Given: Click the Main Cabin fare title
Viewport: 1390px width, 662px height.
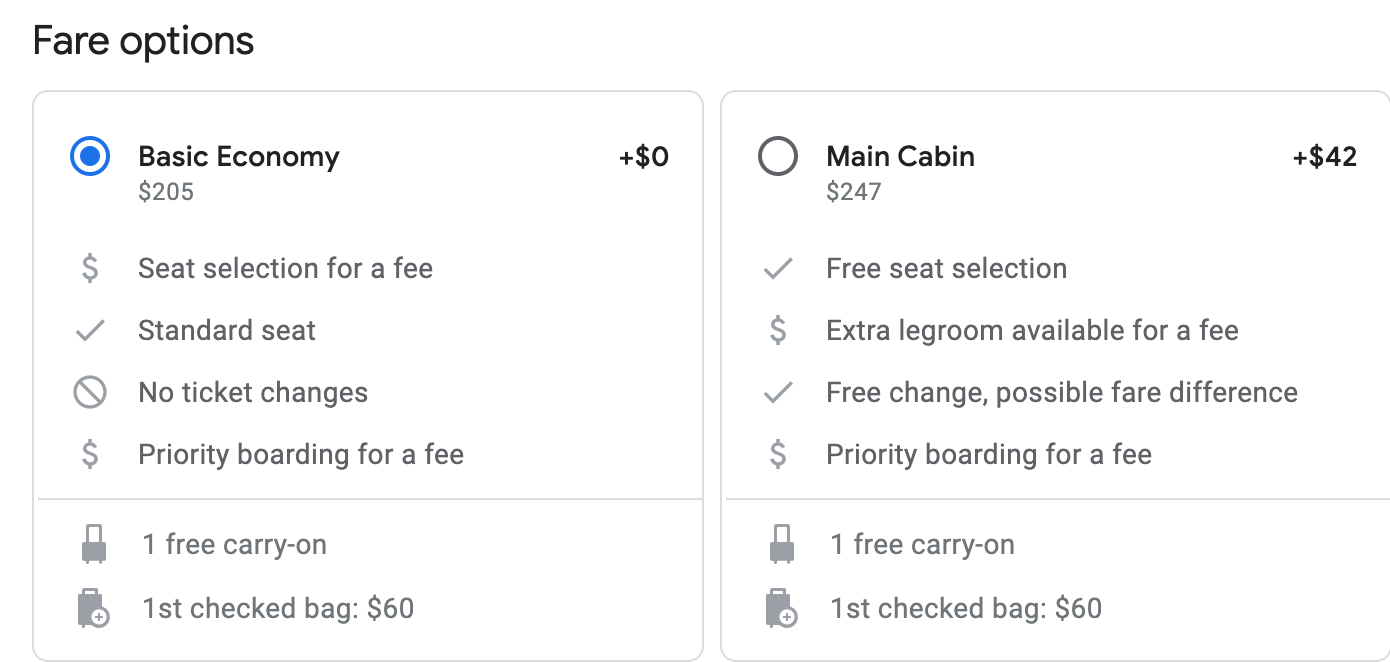Looking at the screenshot, I should pos(900,157).
